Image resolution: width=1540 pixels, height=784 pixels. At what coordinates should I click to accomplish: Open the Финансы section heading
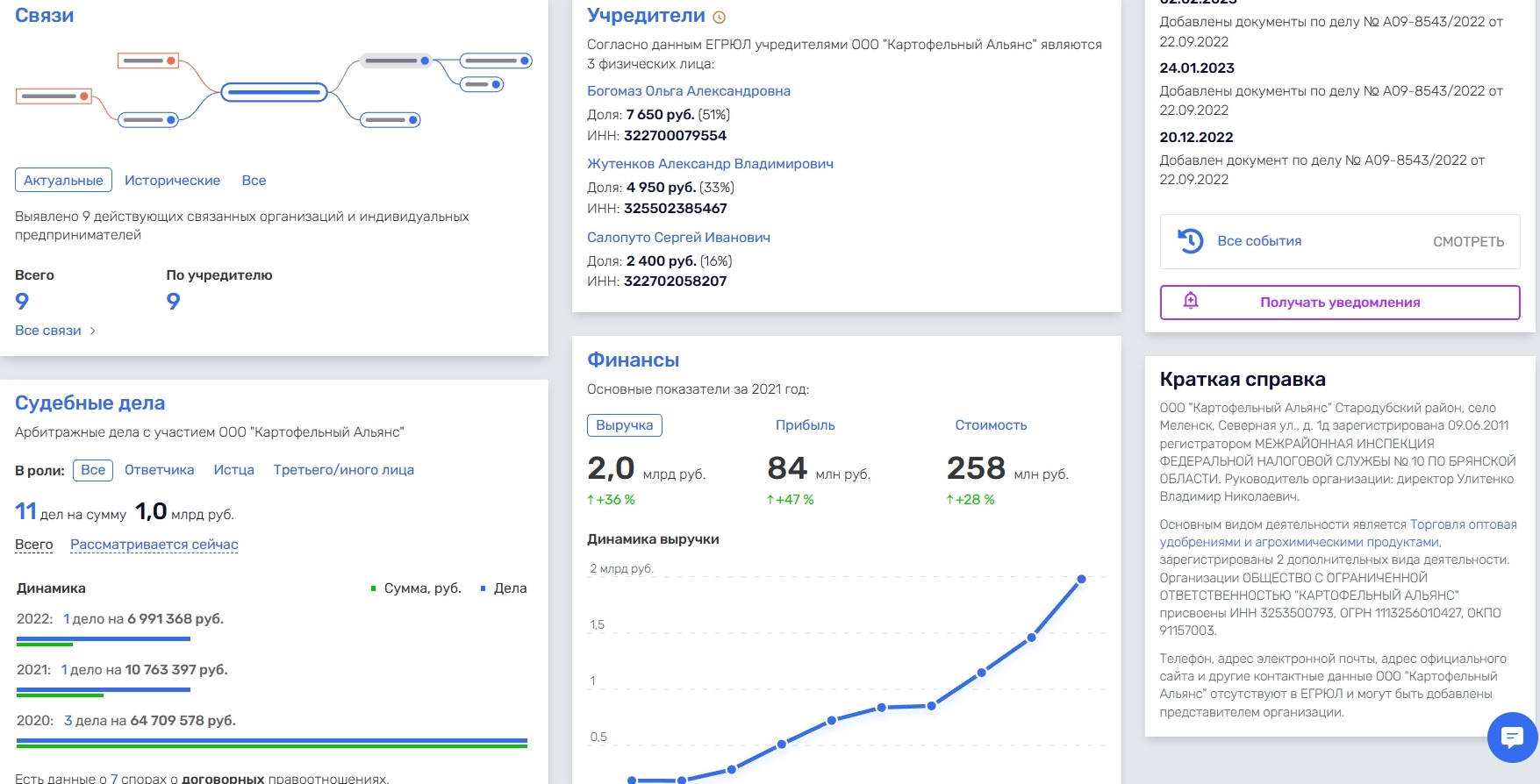point(633,360)
